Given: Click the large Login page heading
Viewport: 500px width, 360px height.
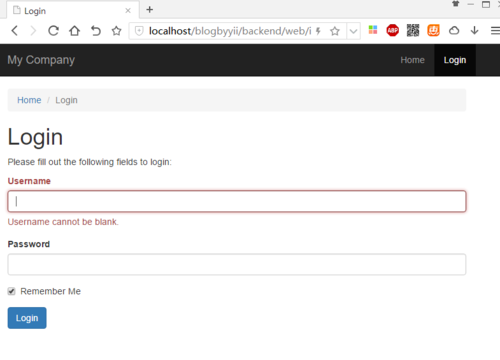Looking at the screenshot, I should 35,137.
